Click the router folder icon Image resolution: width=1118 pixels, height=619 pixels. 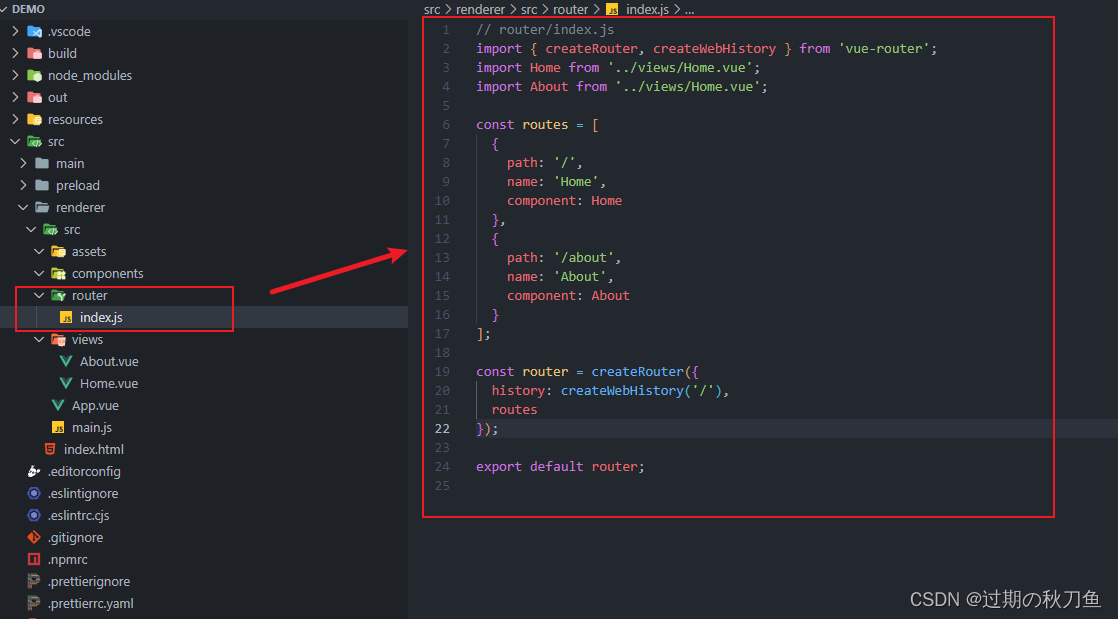[58, 296]
